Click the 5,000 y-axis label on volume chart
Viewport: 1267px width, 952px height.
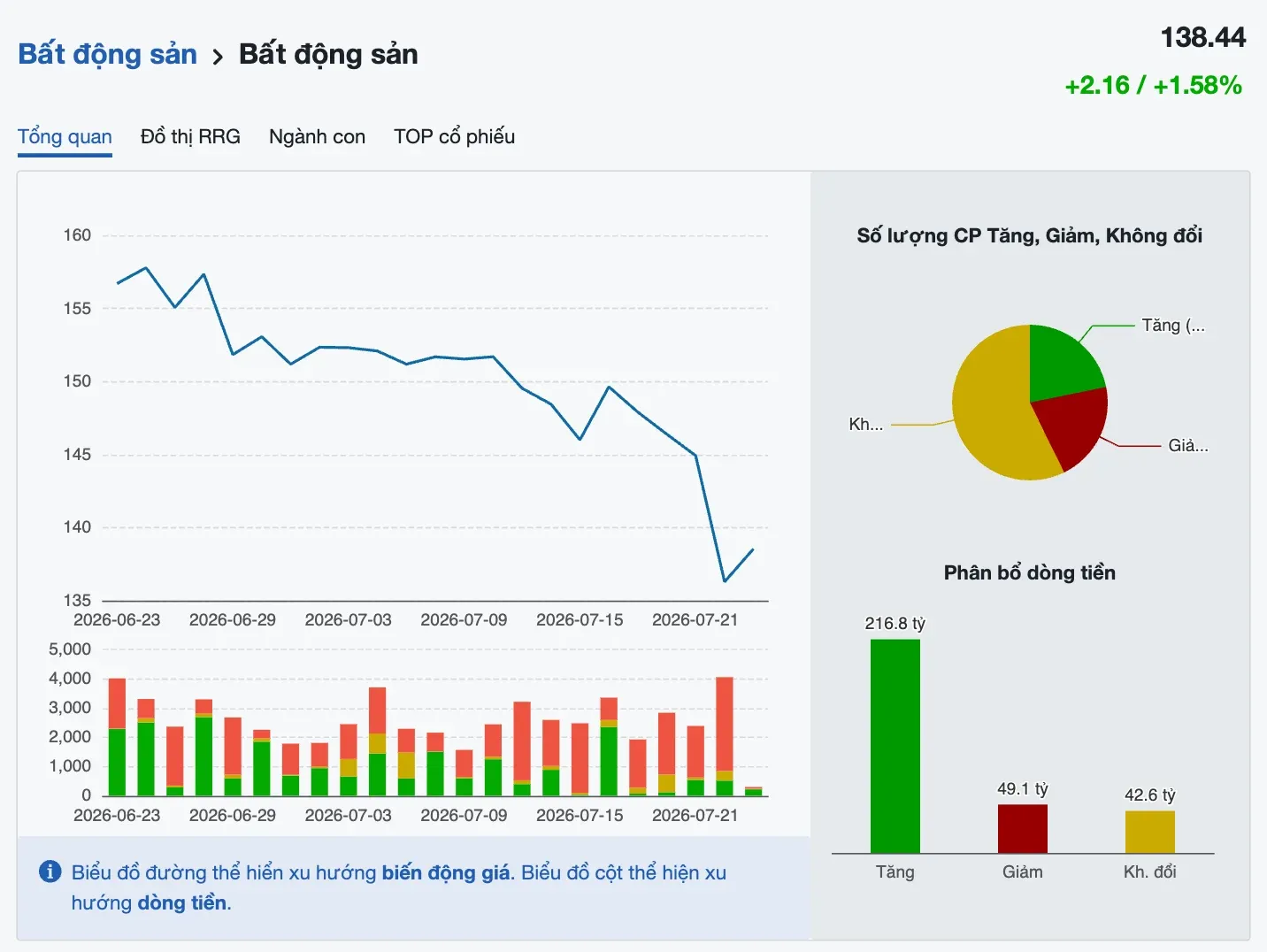pyautogui.click(x=70, y=649)
